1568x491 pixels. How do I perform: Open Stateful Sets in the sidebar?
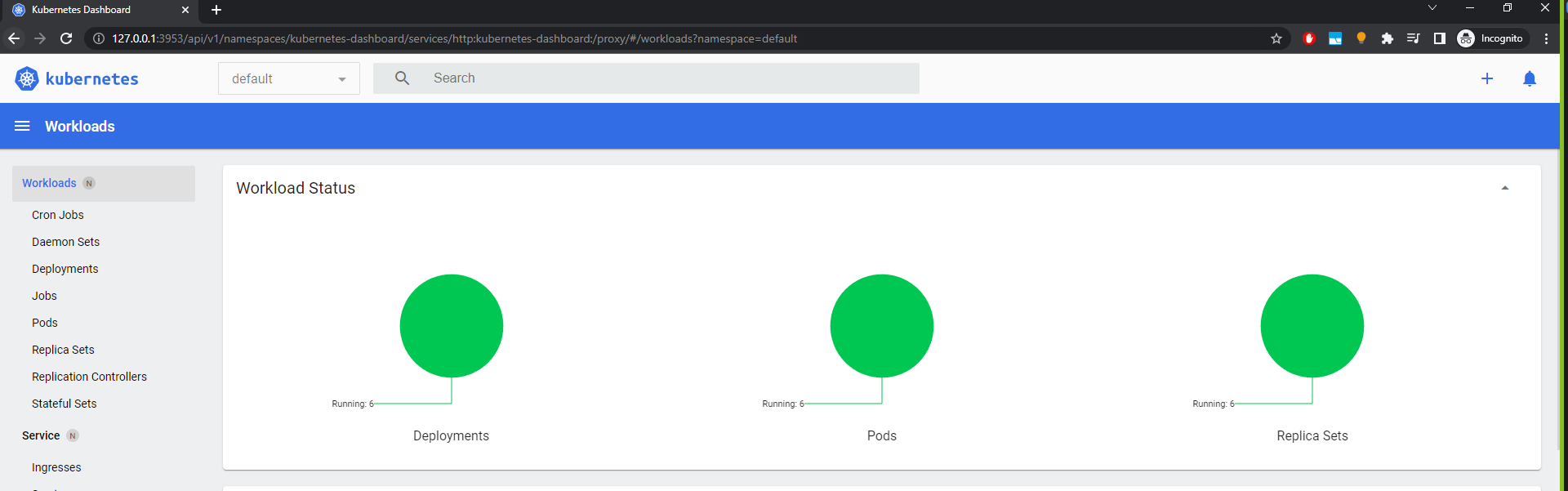pyautogui.click(x=64, y=404)
